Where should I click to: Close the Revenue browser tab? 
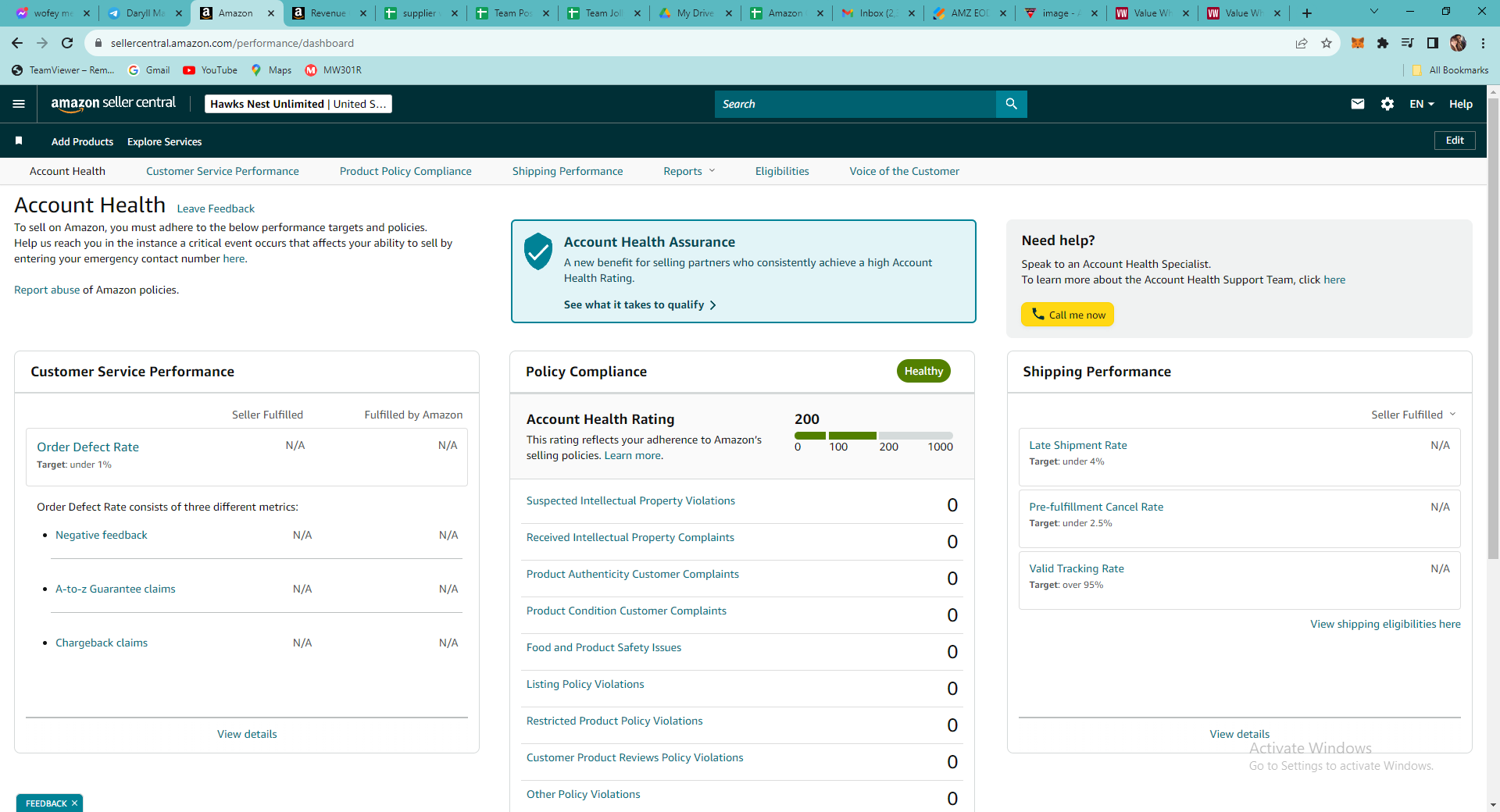click(363, 13)
